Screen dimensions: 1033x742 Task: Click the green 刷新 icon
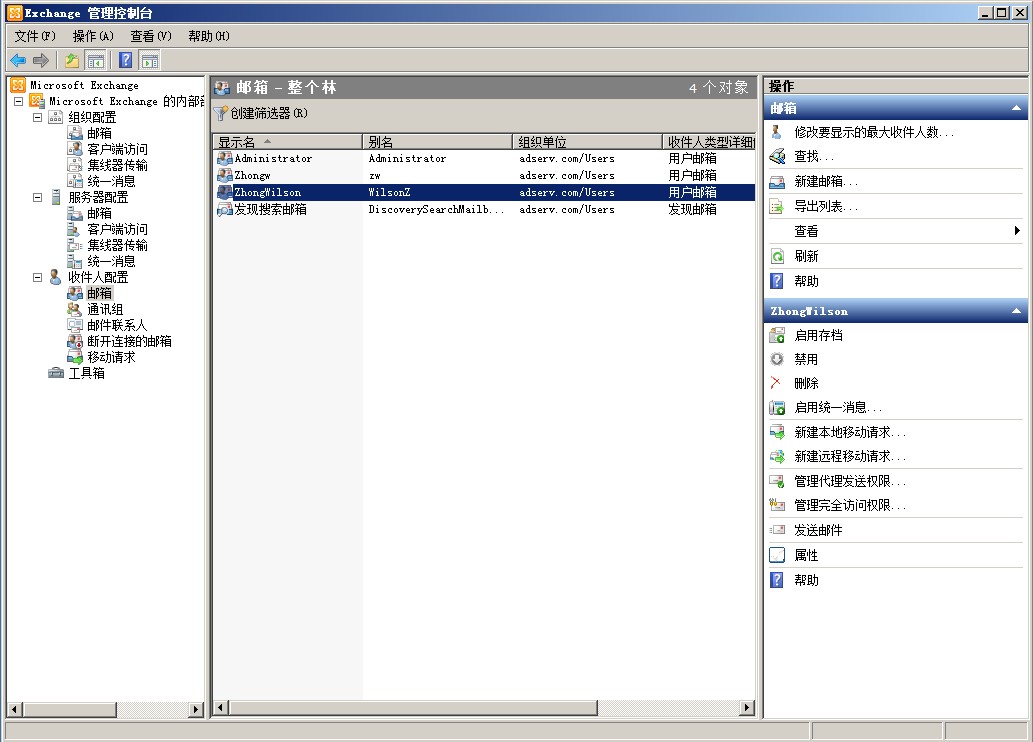777,256
